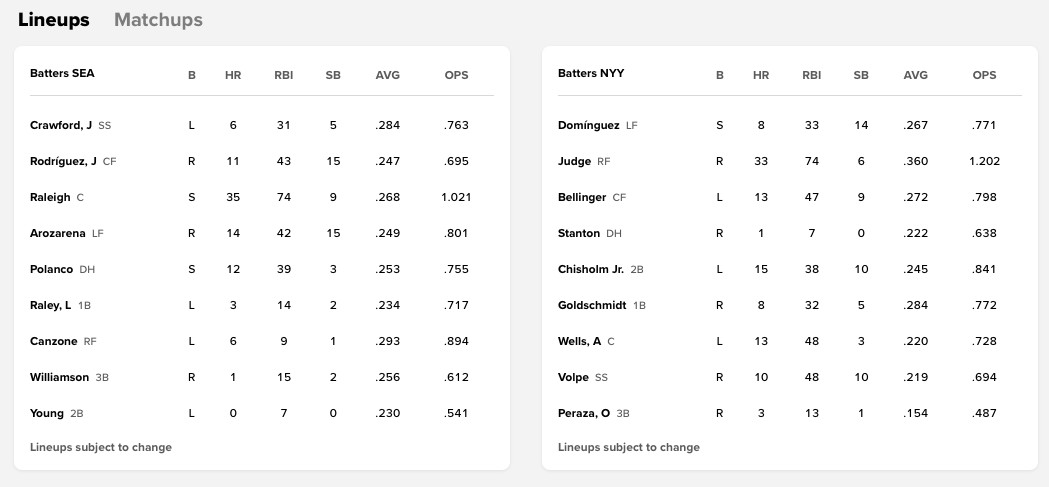Open Polanco's player page
Image resolution: width=1049 pixels, height=487 pixels.
[51, 269]
